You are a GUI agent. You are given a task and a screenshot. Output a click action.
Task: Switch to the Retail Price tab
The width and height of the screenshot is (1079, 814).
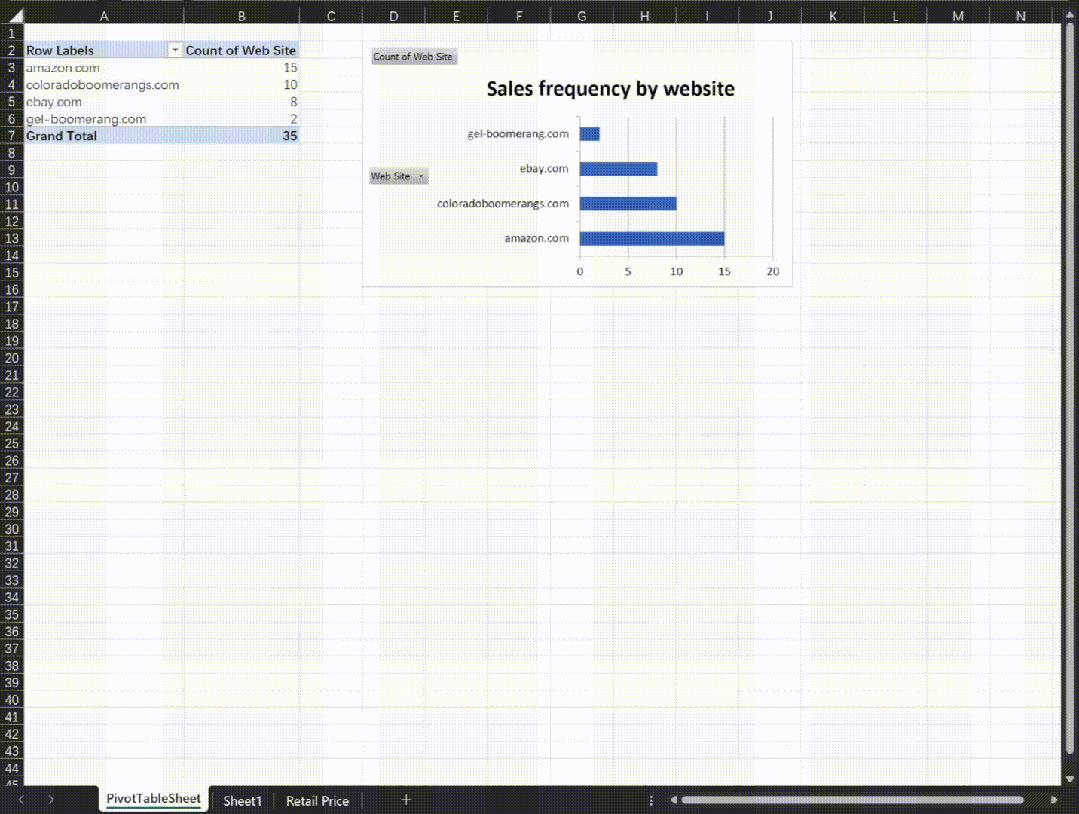point(317,801)
